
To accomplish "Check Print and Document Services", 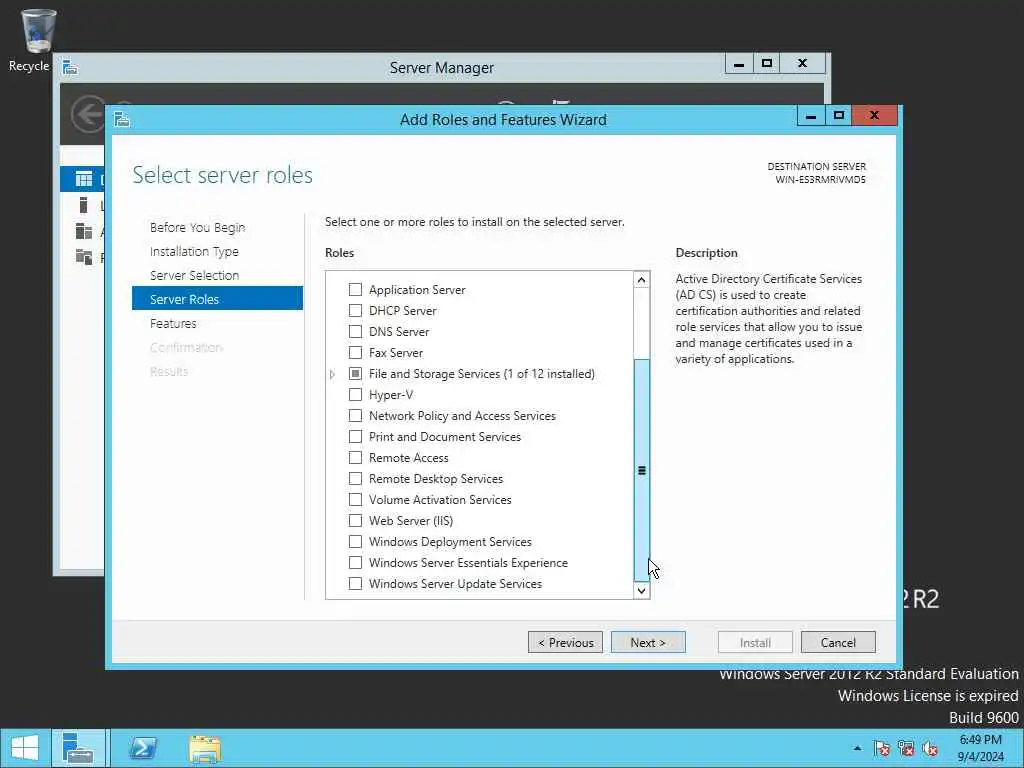I will pos(355,436).
